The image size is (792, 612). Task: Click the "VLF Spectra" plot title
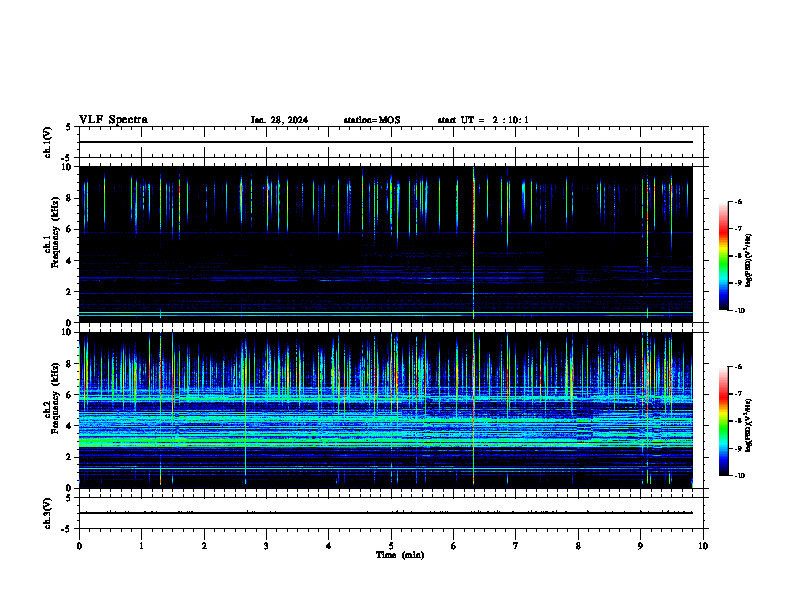113,120
